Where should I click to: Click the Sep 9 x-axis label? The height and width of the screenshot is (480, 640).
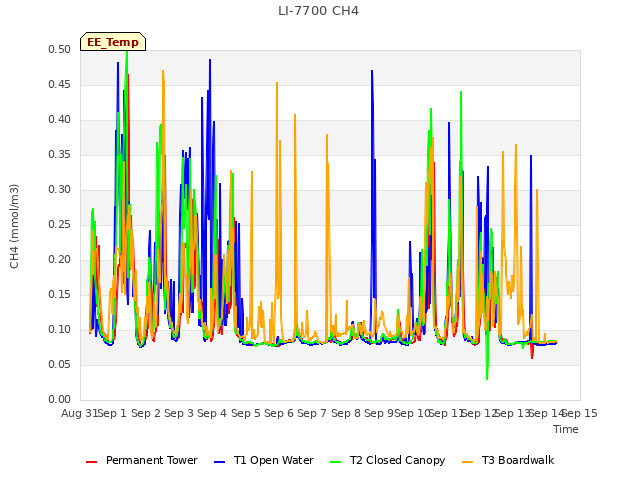pyautogui.click(x=379, y=413)
